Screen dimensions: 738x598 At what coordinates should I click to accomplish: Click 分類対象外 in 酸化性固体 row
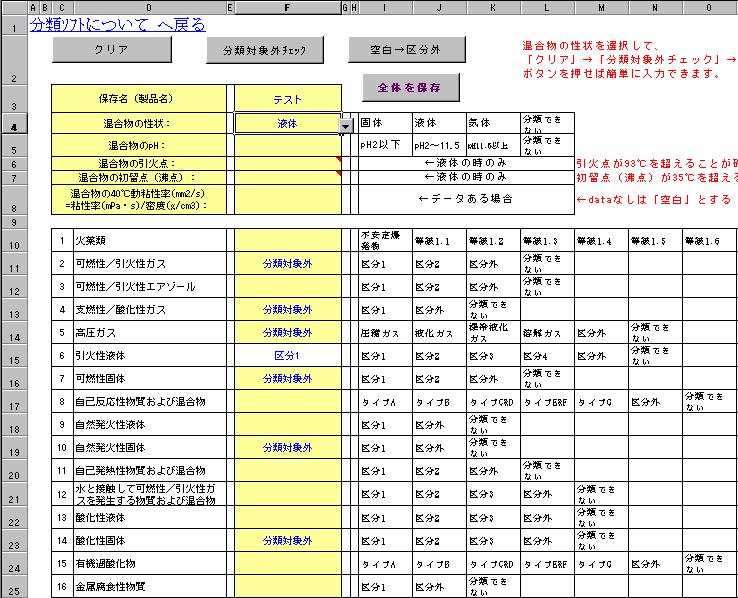288,541
